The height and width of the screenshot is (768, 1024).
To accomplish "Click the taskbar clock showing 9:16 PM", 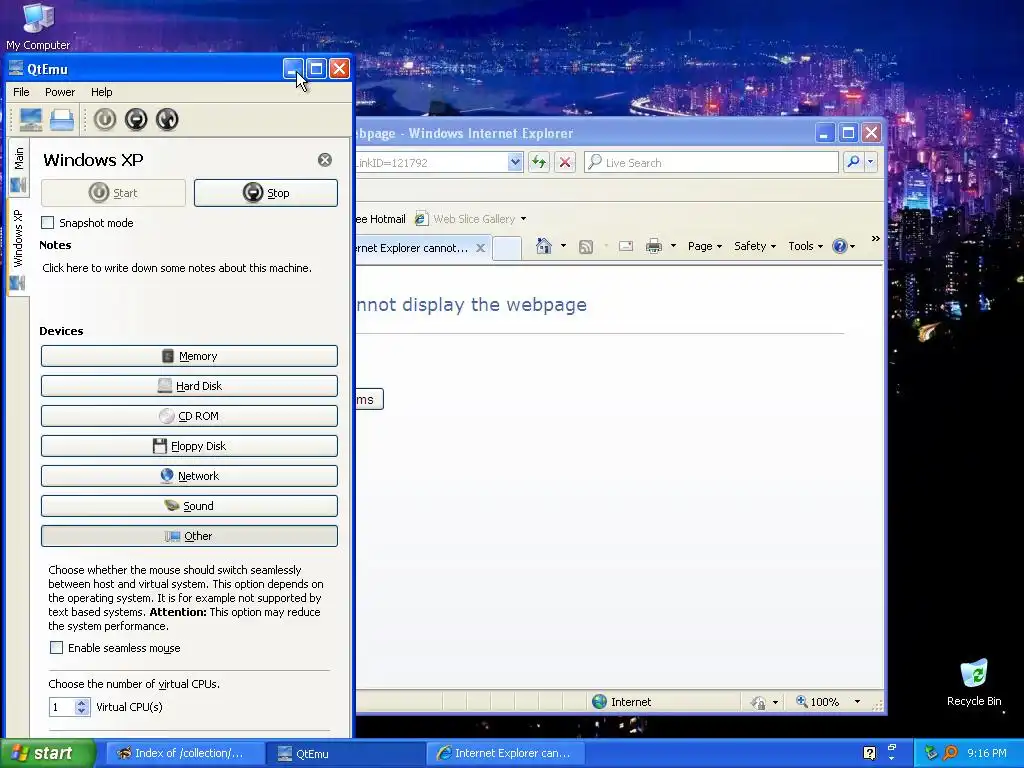I will (987, 754).
